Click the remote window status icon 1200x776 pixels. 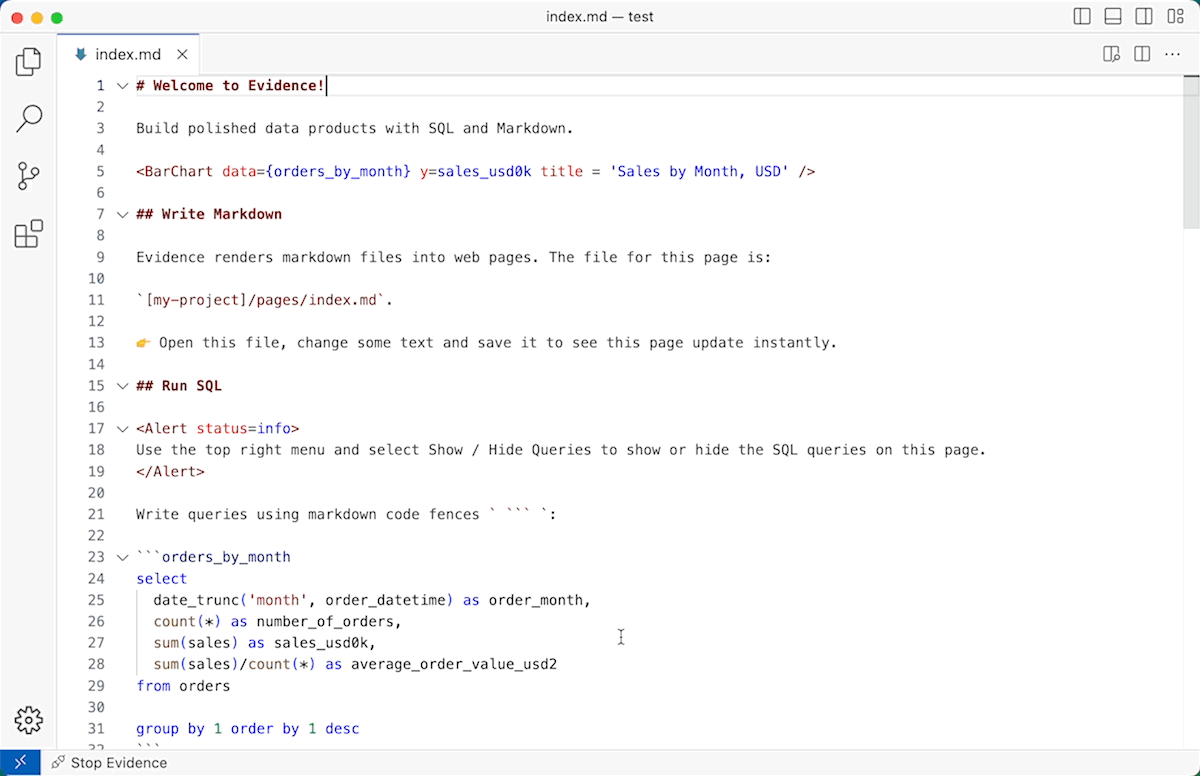(20, 763)
